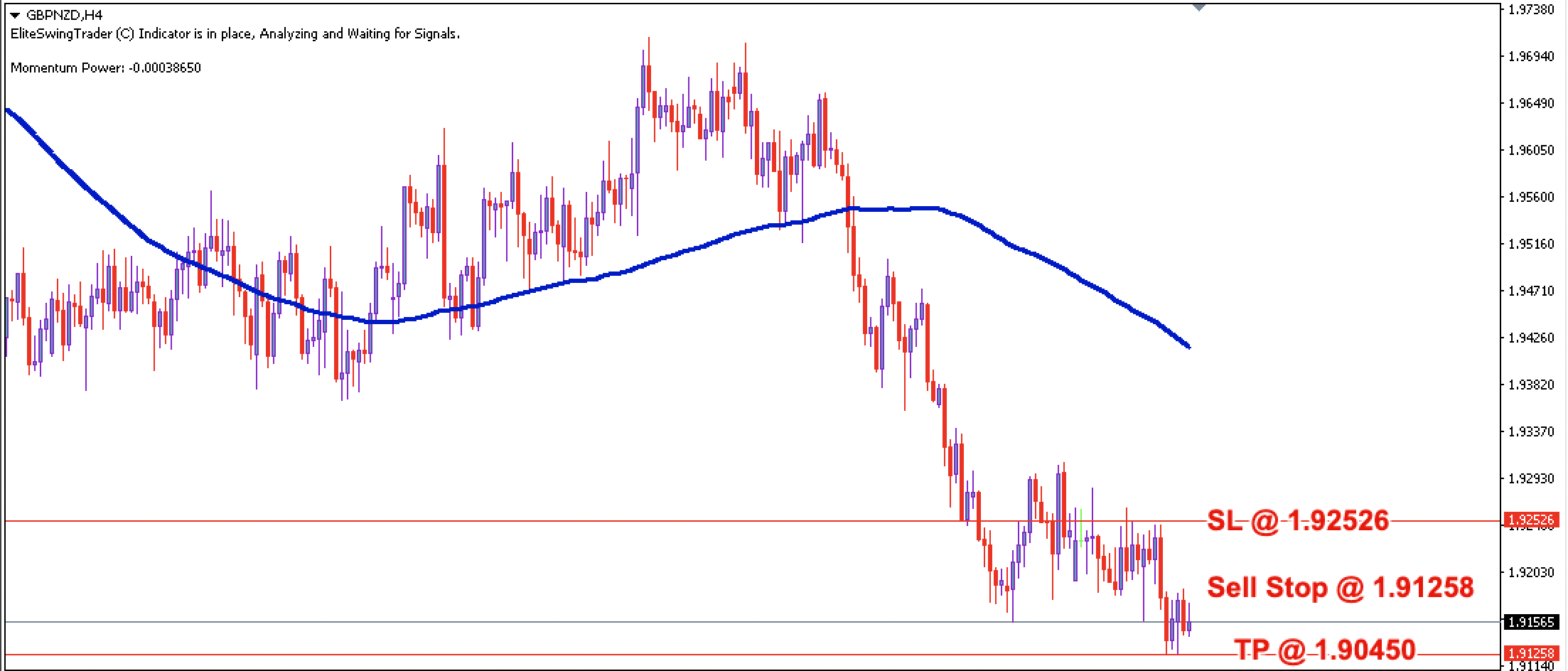
Task: Select the TP @ 1.90450 text label
Action: pyautogui.click(x=1324, y=650)
